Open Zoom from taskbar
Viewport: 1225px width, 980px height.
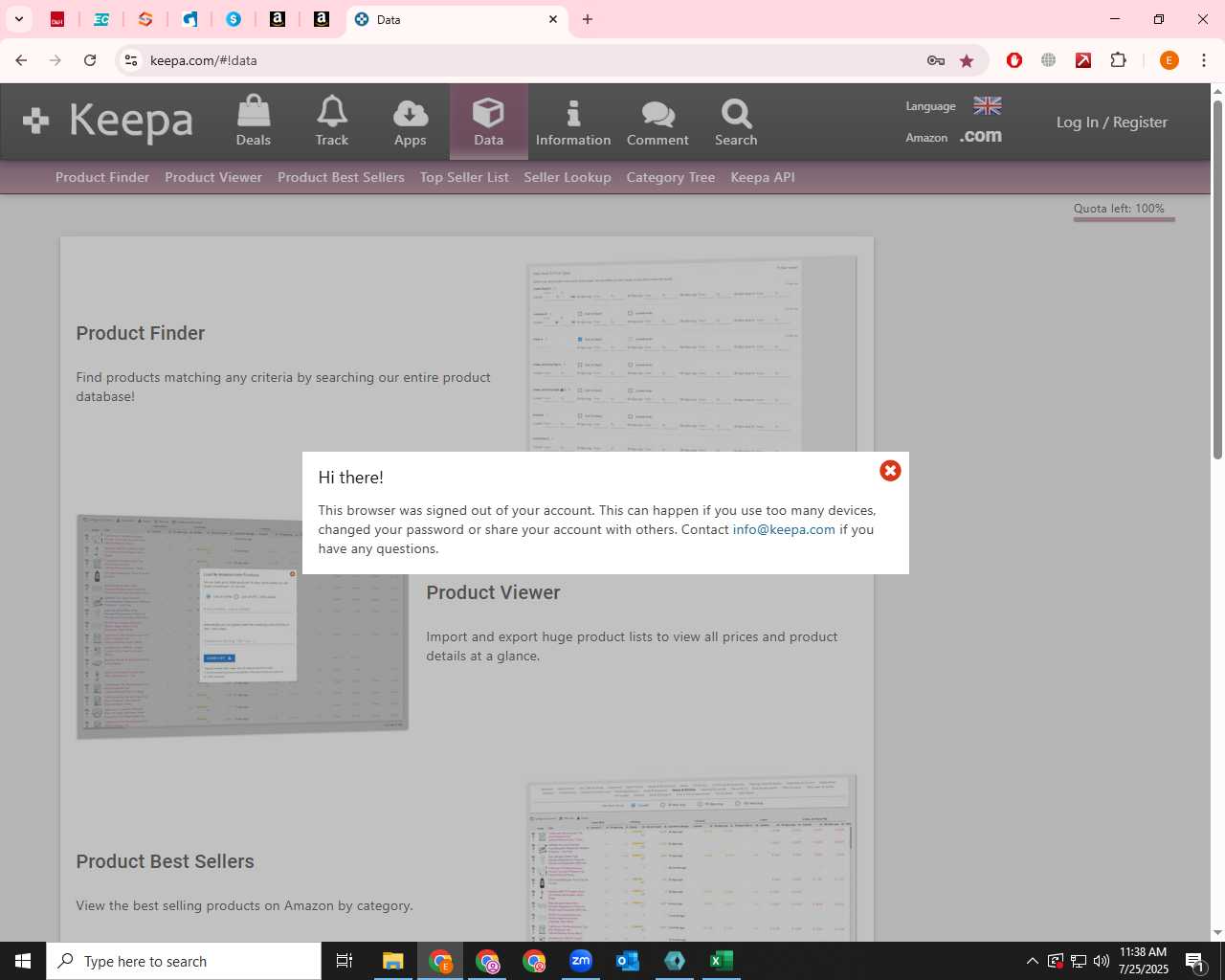[x=581, y=961]
